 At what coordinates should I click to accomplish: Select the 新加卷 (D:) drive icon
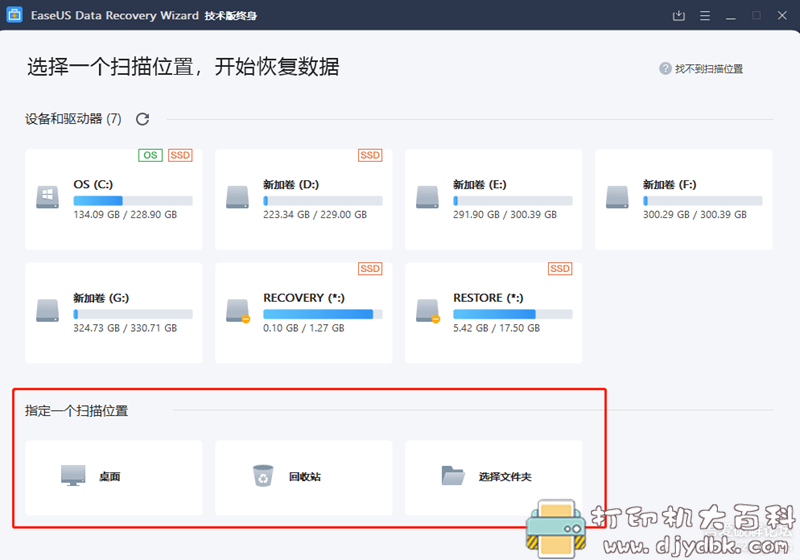(237, 197)
